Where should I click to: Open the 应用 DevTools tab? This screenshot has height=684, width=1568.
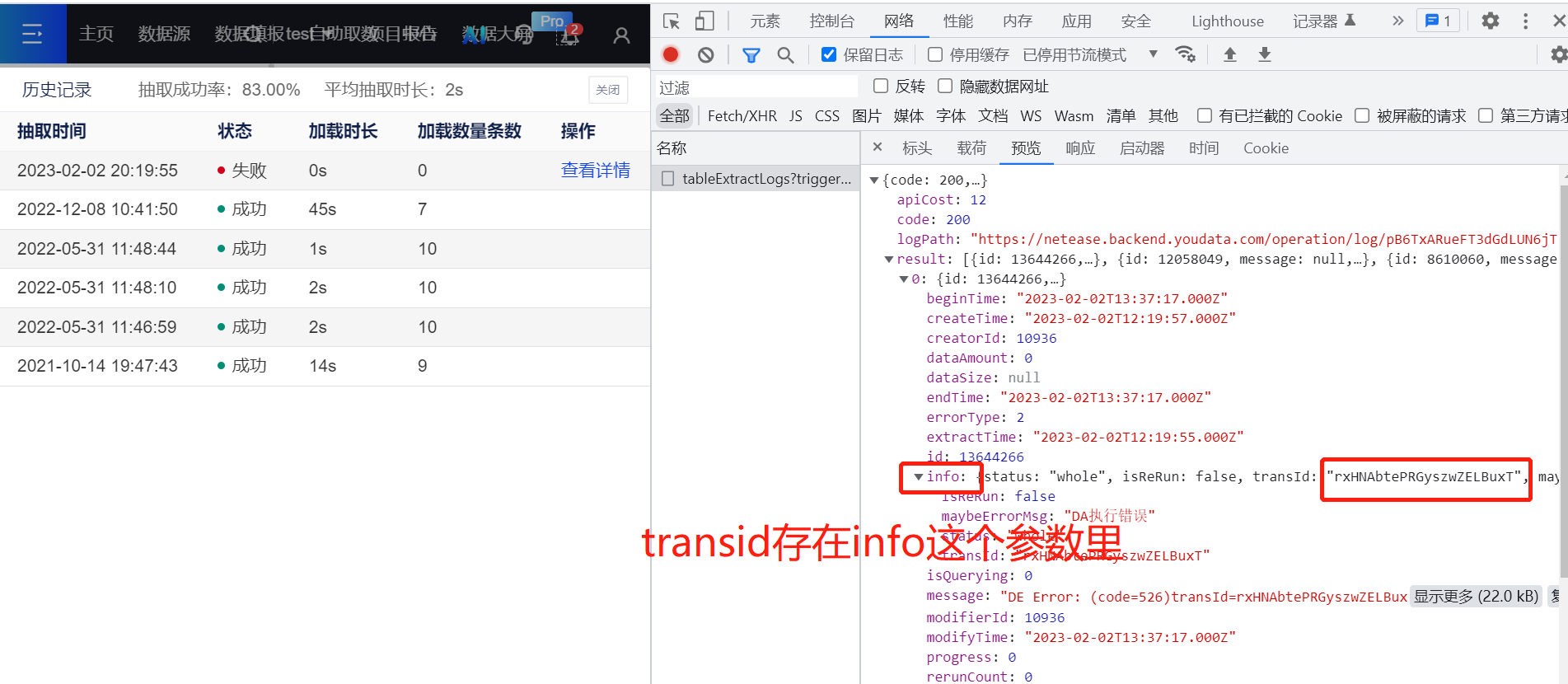pyautogui.click(x=1077, y=21)
